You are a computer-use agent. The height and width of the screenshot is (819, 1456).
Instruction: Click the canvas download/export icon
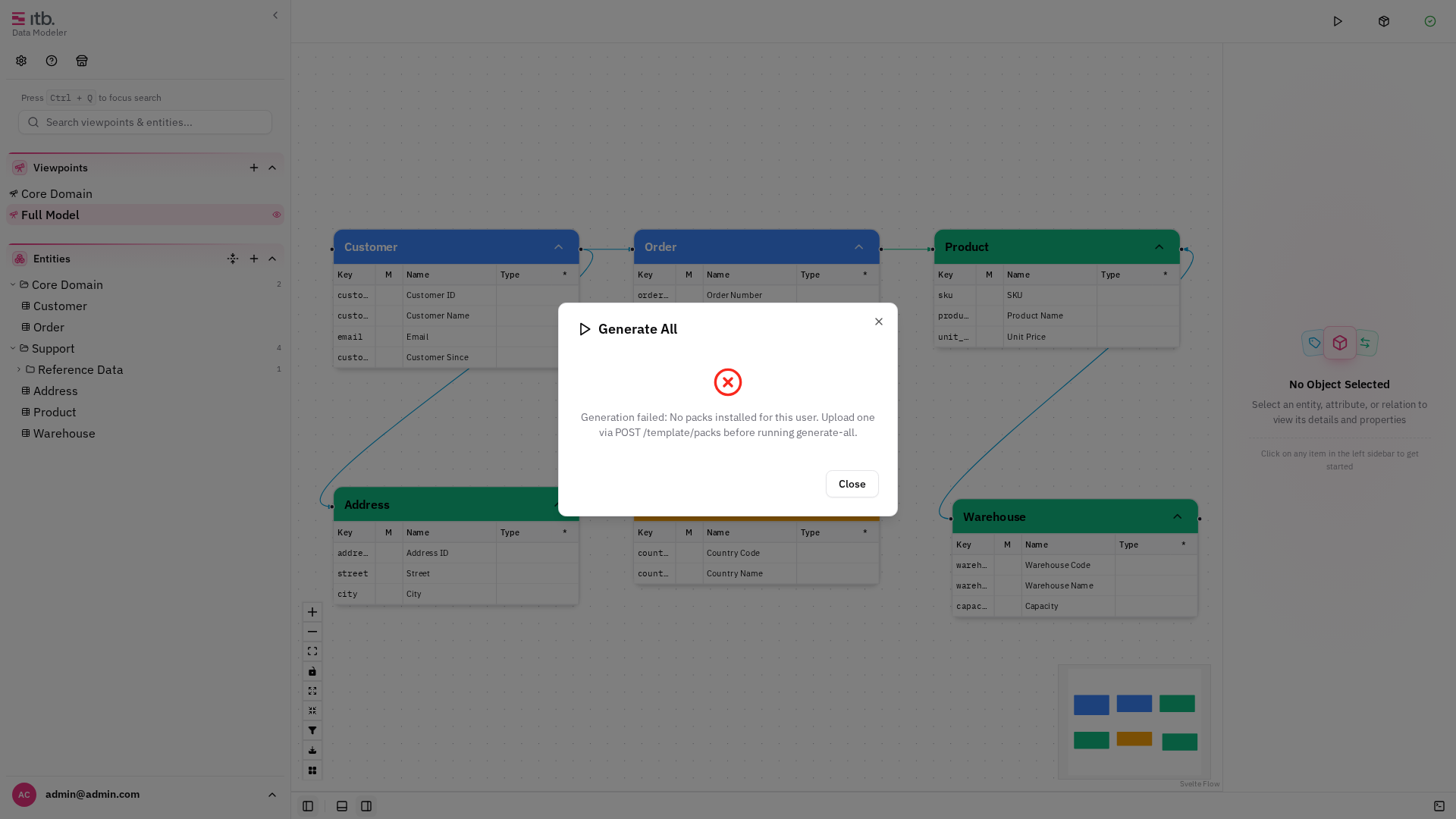[x=312, y=750]
